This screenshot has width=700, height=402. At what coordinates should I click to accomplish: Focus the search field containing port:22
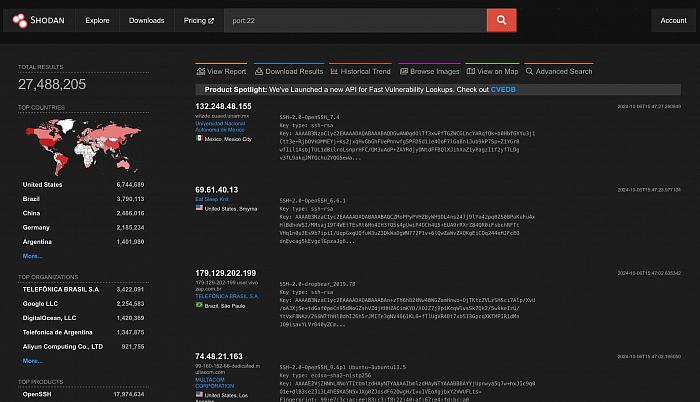click(x=355, y=21)
